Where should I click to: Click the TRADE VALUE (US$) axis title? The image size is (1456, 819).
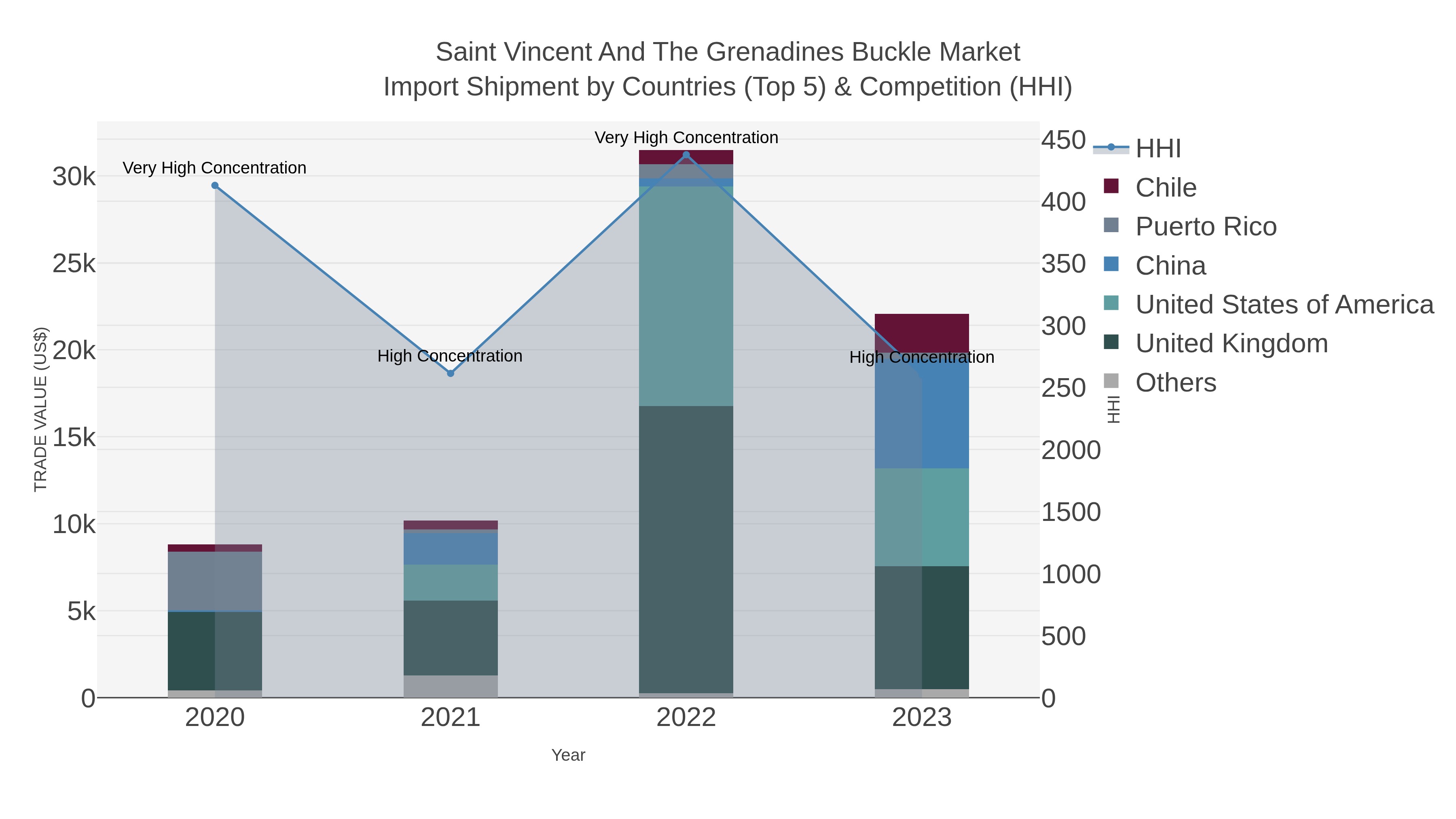point(41,409)
